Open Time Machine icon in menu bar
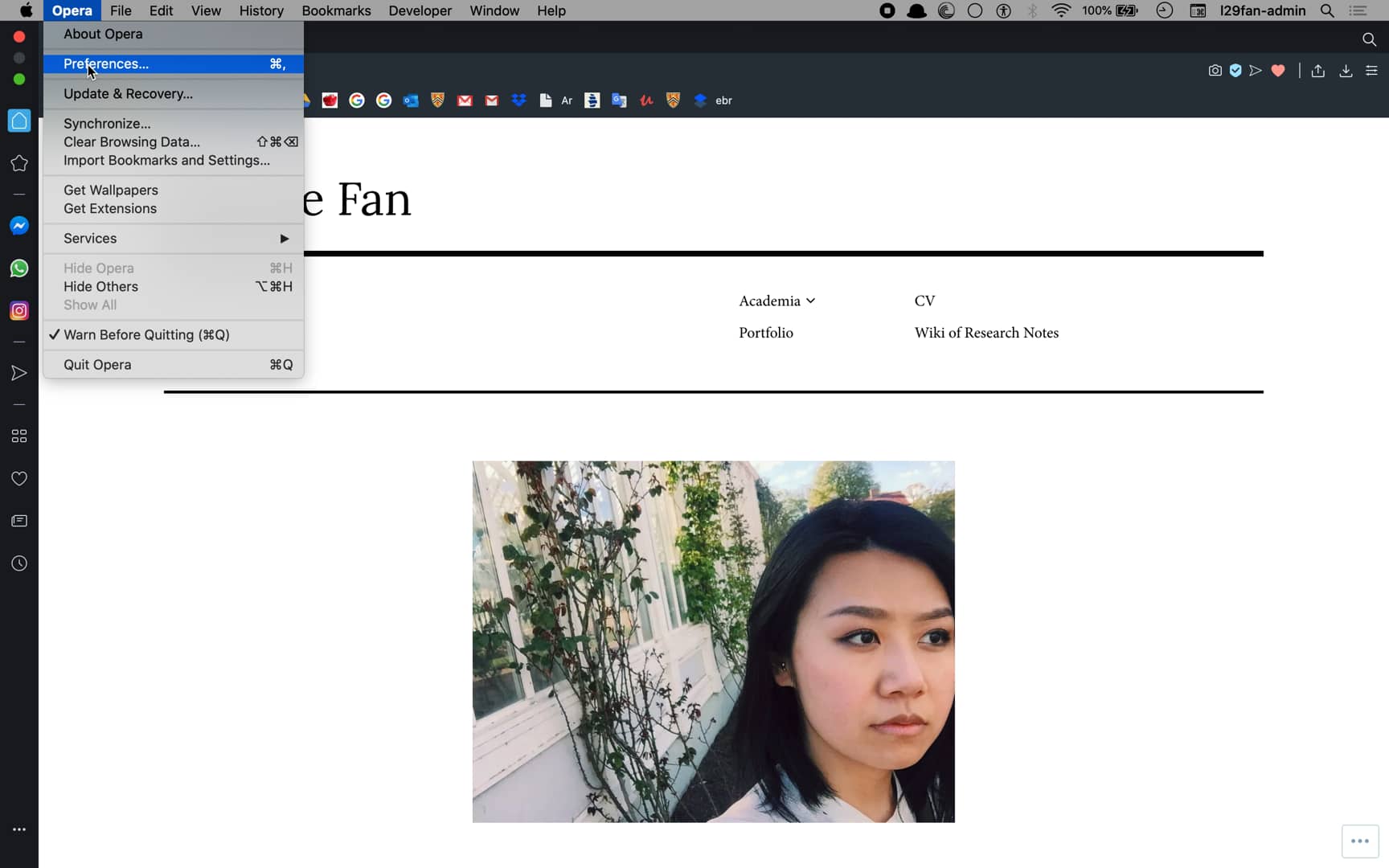This screenshot has height=868, width=1389. coord(1164,10)
